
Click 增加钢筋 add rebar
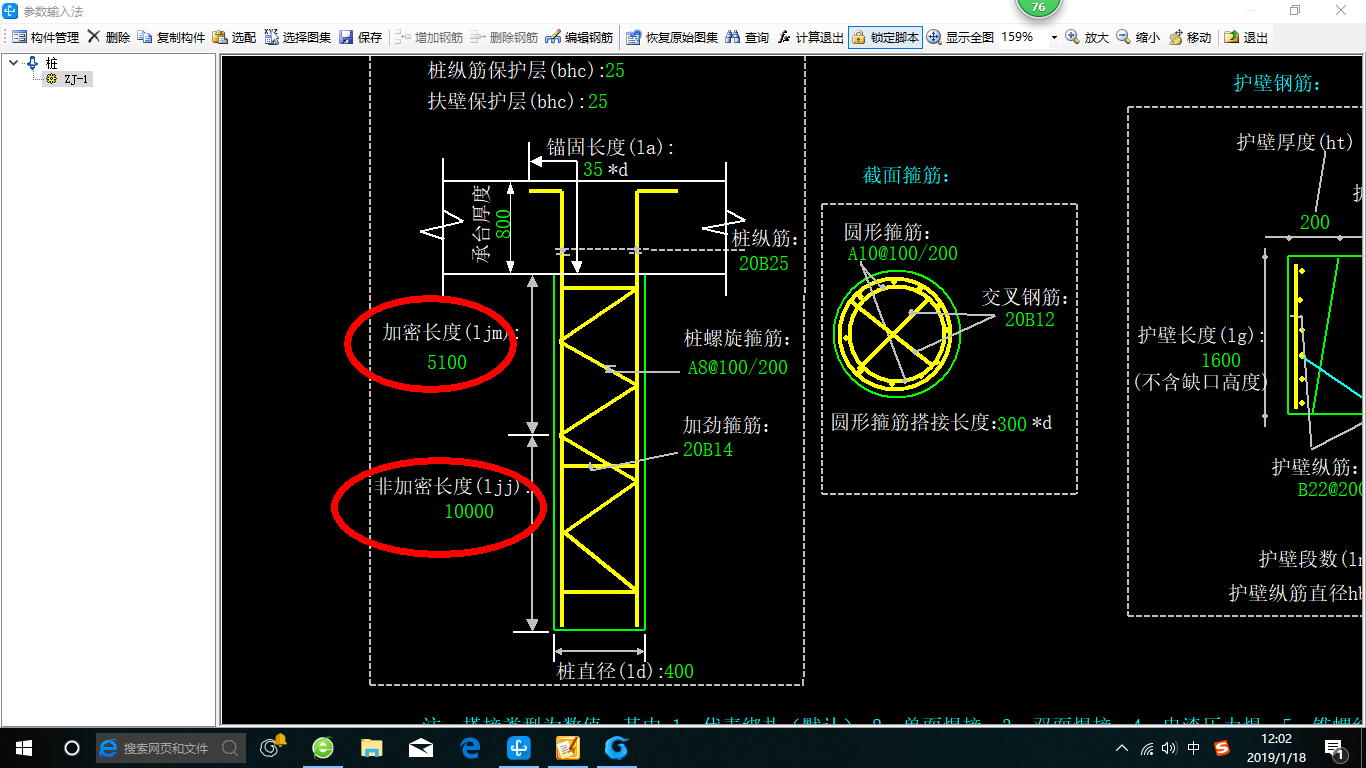click(428, 37)
